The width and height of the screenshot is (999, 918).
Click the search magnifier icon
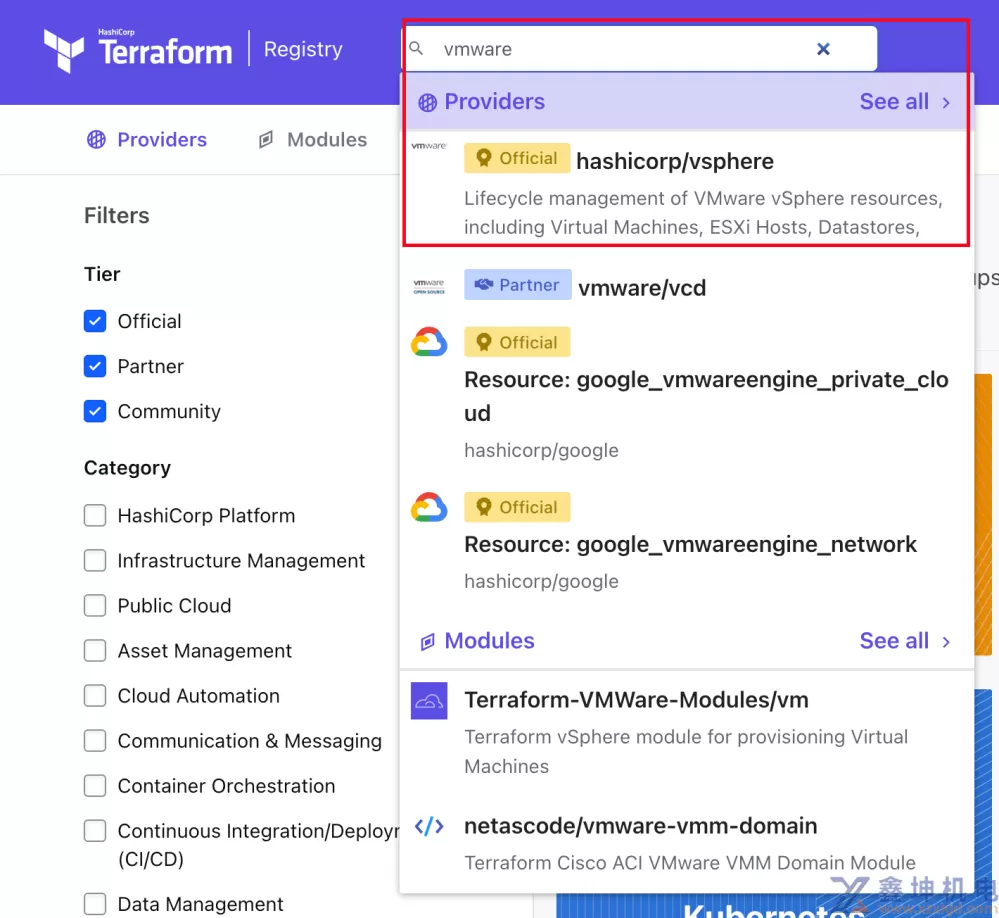[416, 48]
